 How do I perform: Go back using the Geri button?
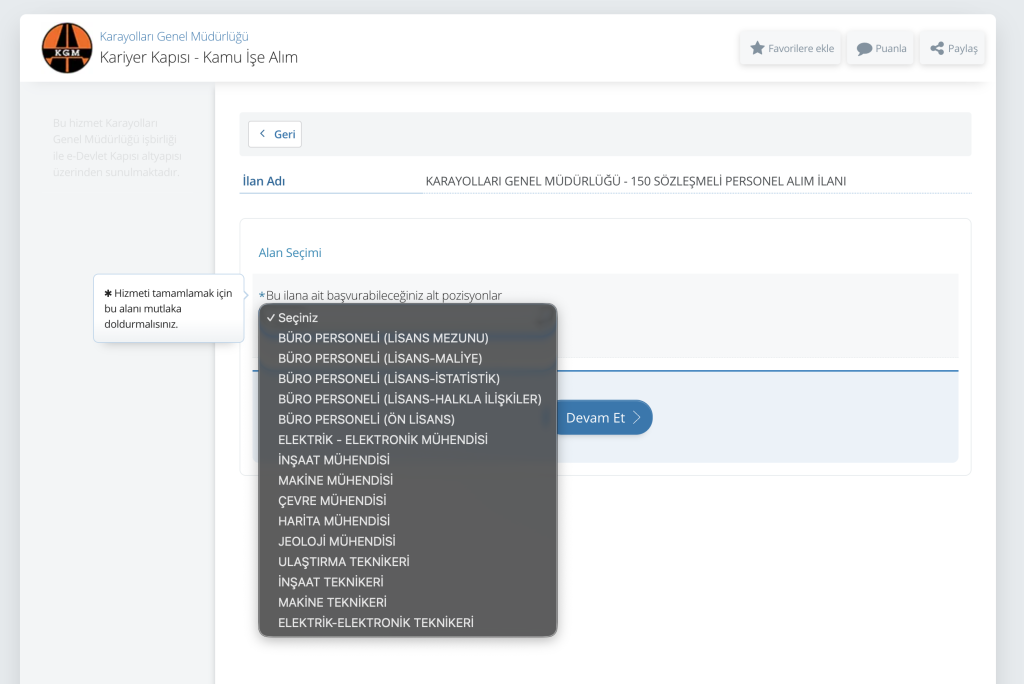pos(275,134)
